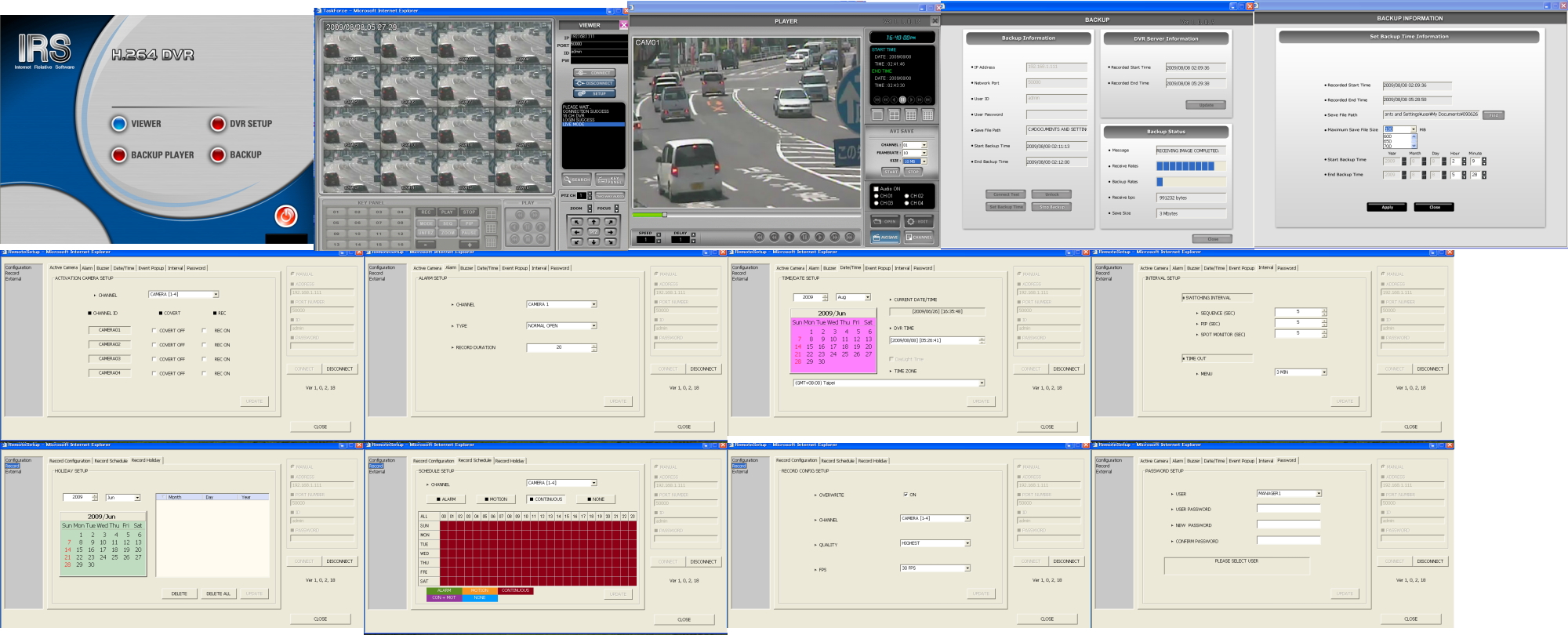The width and height of the screenshot is (1568, 635).
Task: Open USER dropdown showing MANAGER1
Action: (1319, 494)
